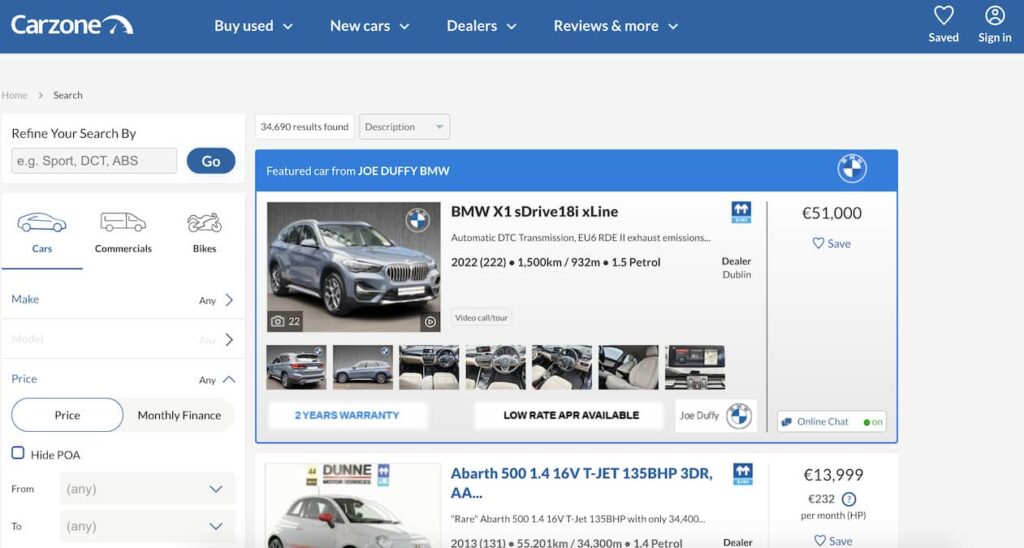This screenshot has width=1024, height=548.
Task: Click the Refine Your Search keyword field
Action: tap(94, 161)
